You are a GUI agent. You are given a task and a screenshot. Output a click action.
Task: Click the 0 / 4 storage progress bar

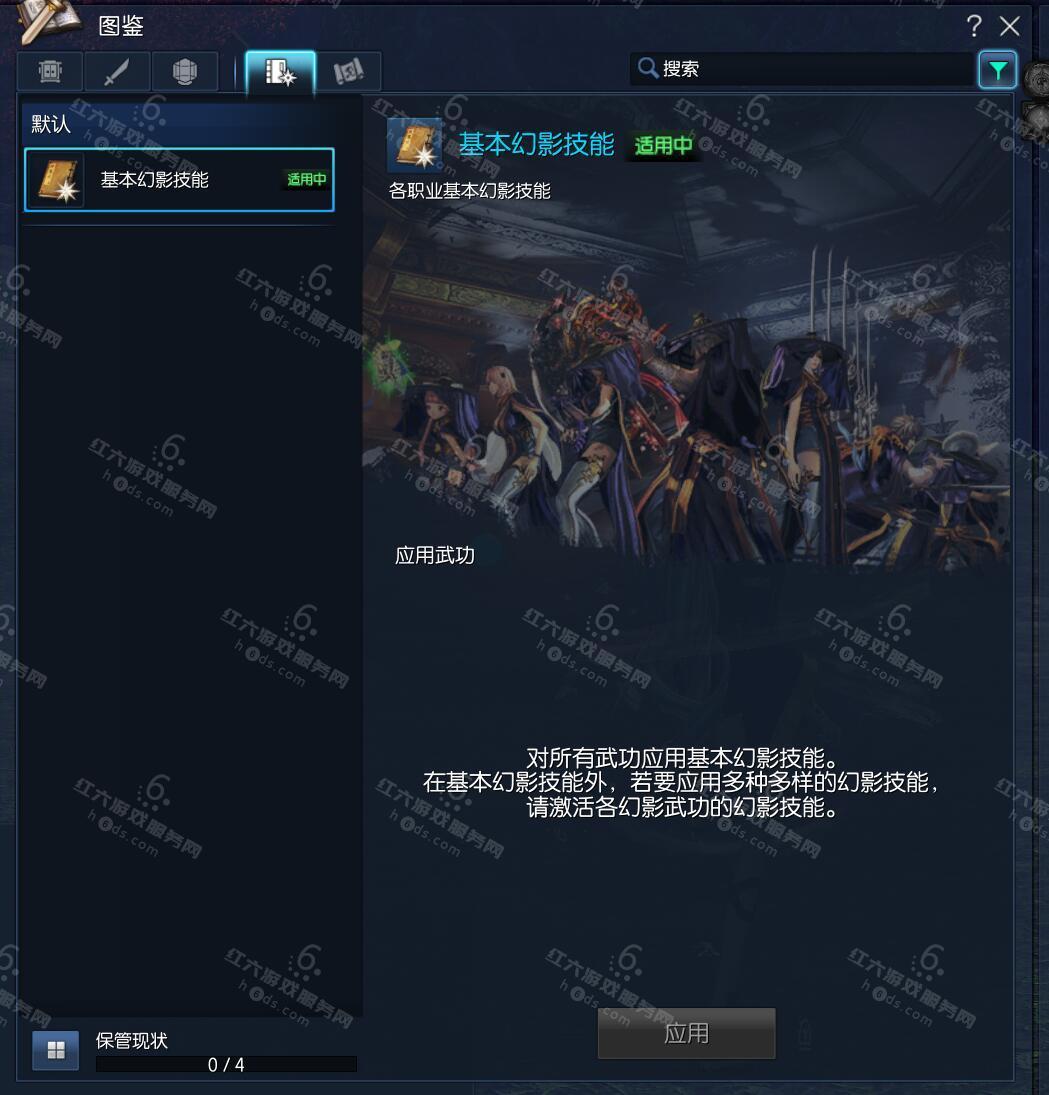point(226,1064)
